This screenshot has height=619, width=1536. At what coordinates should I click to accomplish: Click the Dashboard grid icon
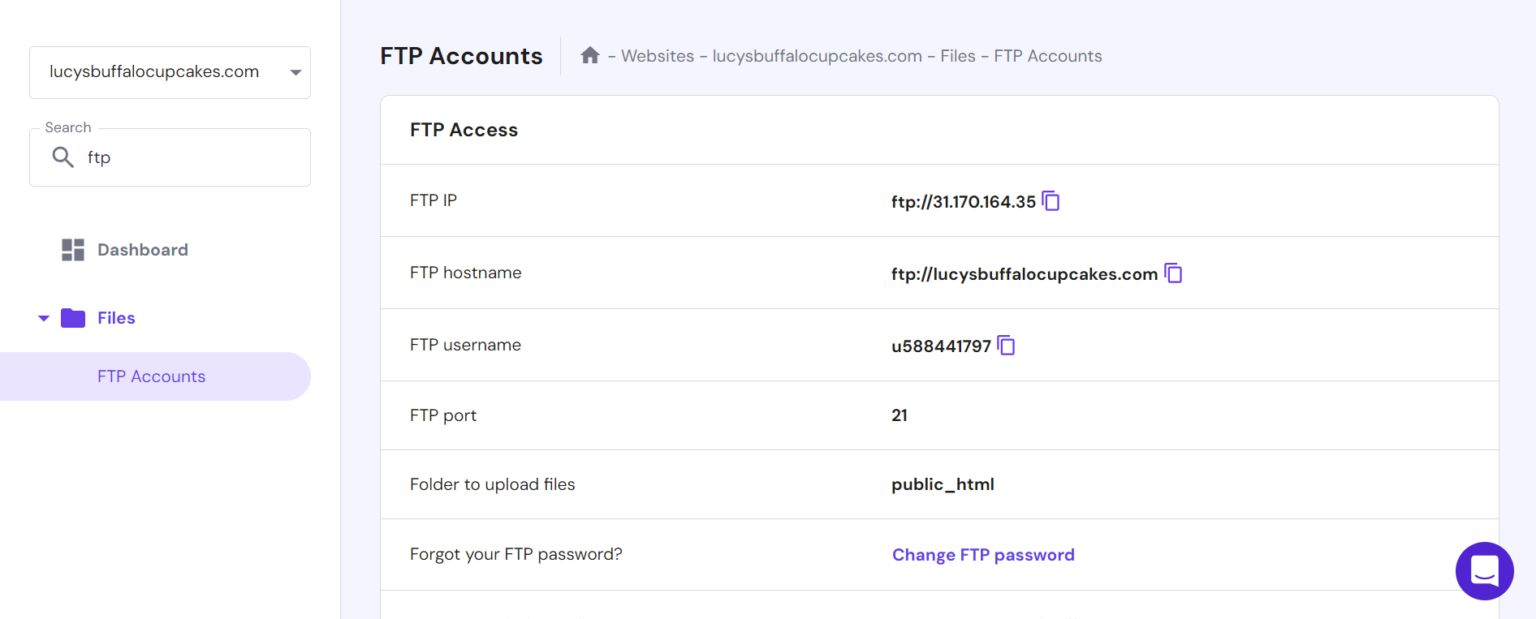[x=72, y=249]
